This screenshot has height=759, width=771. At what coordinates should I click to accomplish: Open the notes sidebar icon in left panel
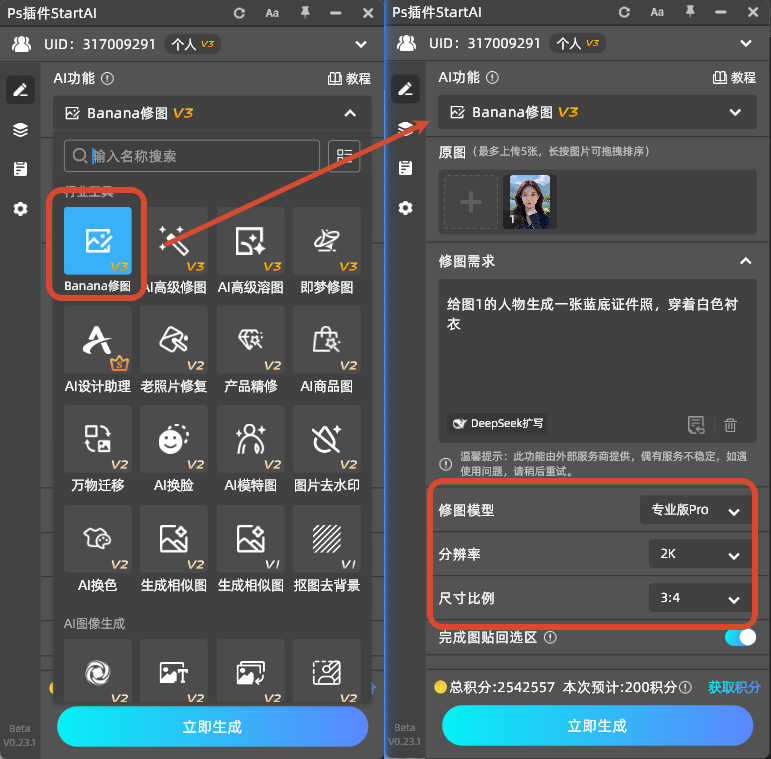(x=20, y=169)
